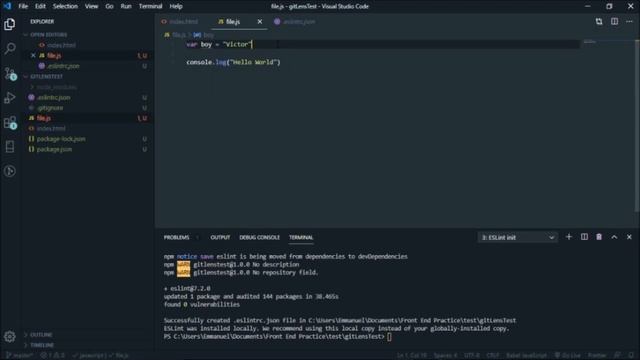Open the Help menu

176,6
